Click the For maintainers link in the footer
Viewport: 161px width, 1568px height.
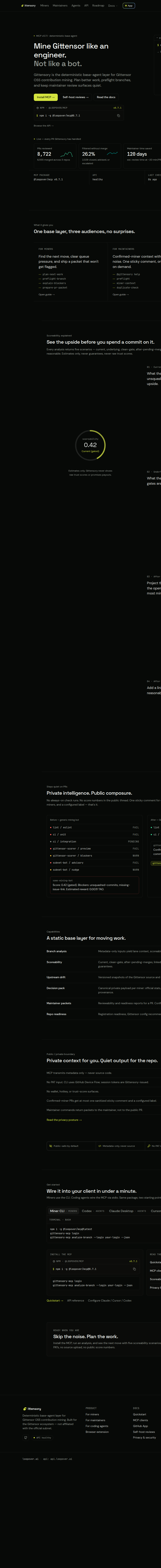[x=95, y=1420]
